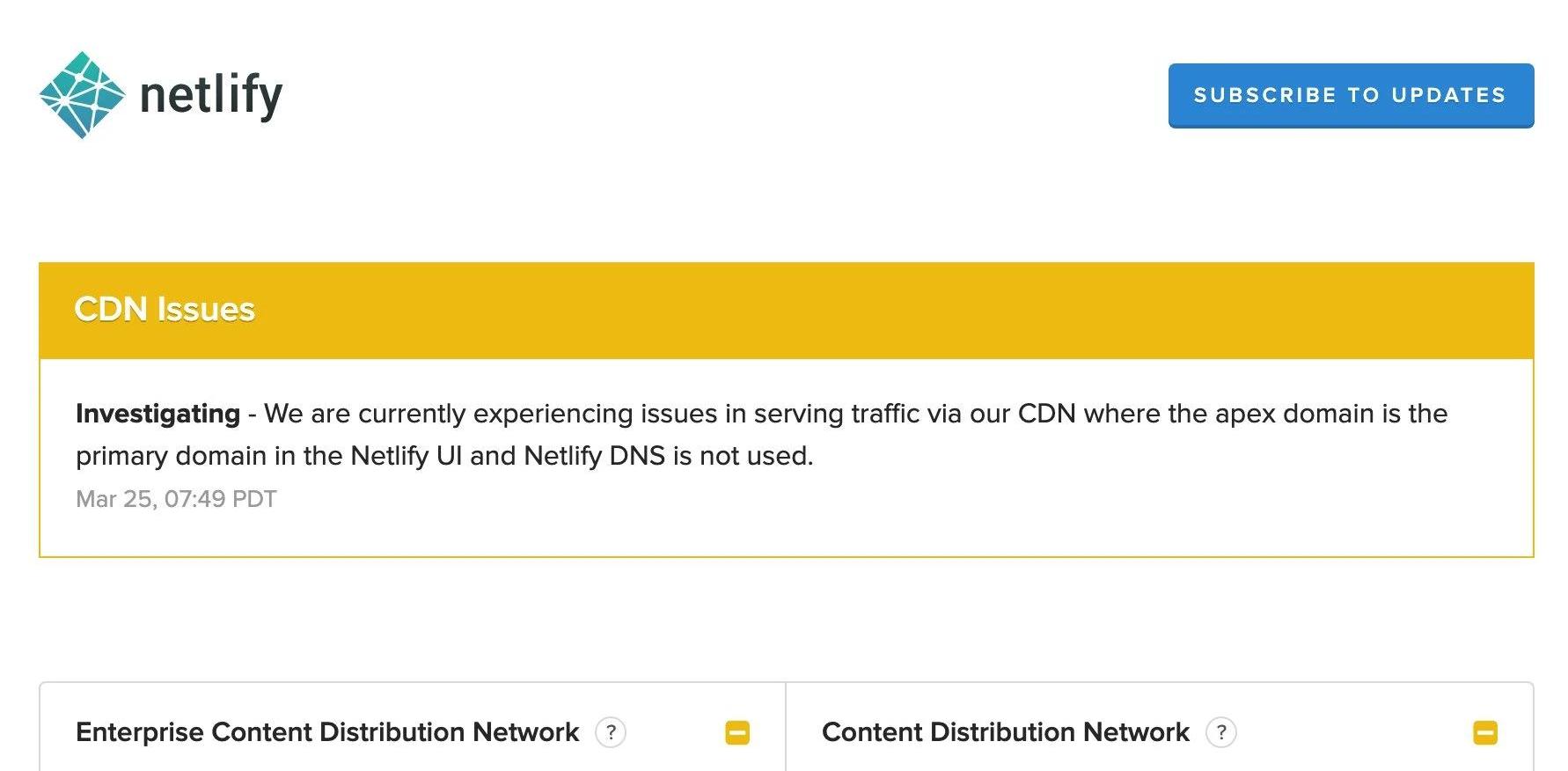
Task: Click the Mar 25, 07:49 PDT timestamp
Action: [176, 499]
